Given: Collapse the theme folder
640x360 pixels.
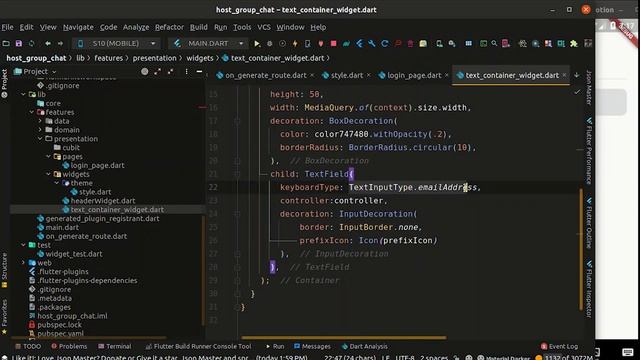Looking at the screenshot, I should pyautogui.click(x=57, y=183).
